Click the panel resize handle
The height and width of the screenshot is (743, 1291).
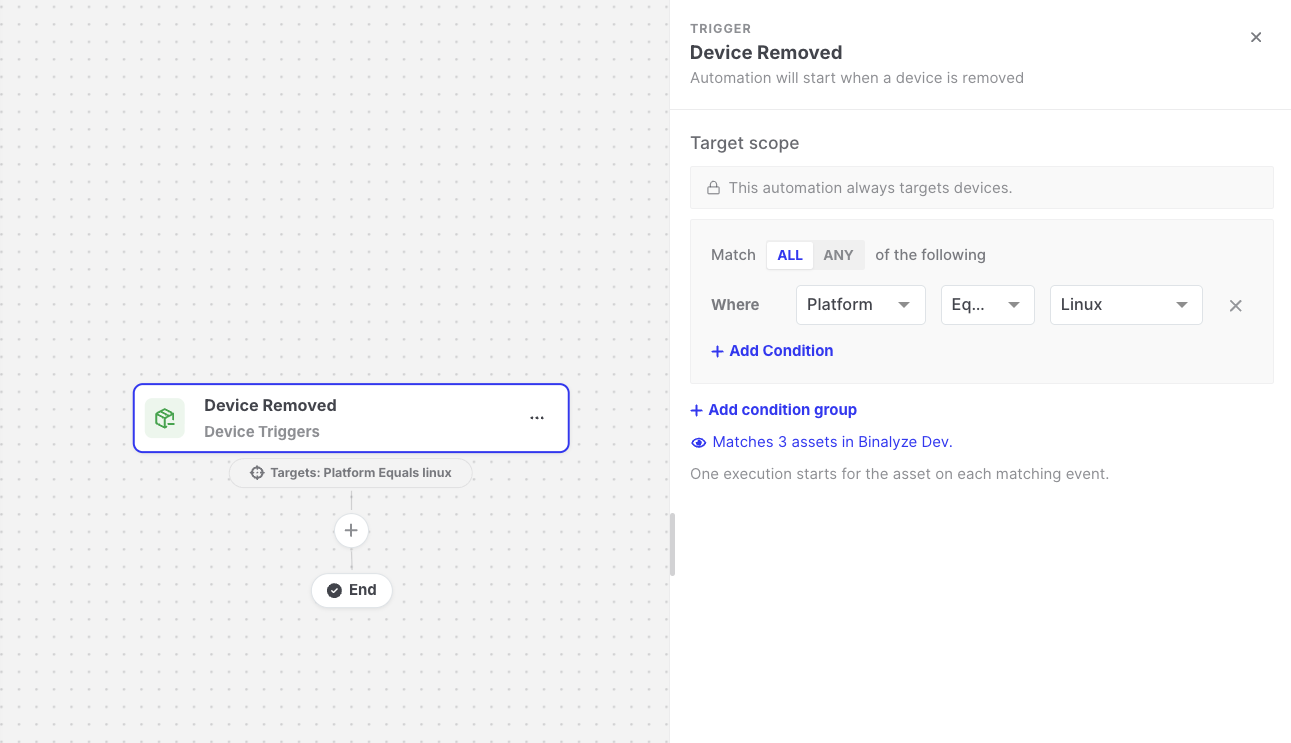[x=672, y=545]
